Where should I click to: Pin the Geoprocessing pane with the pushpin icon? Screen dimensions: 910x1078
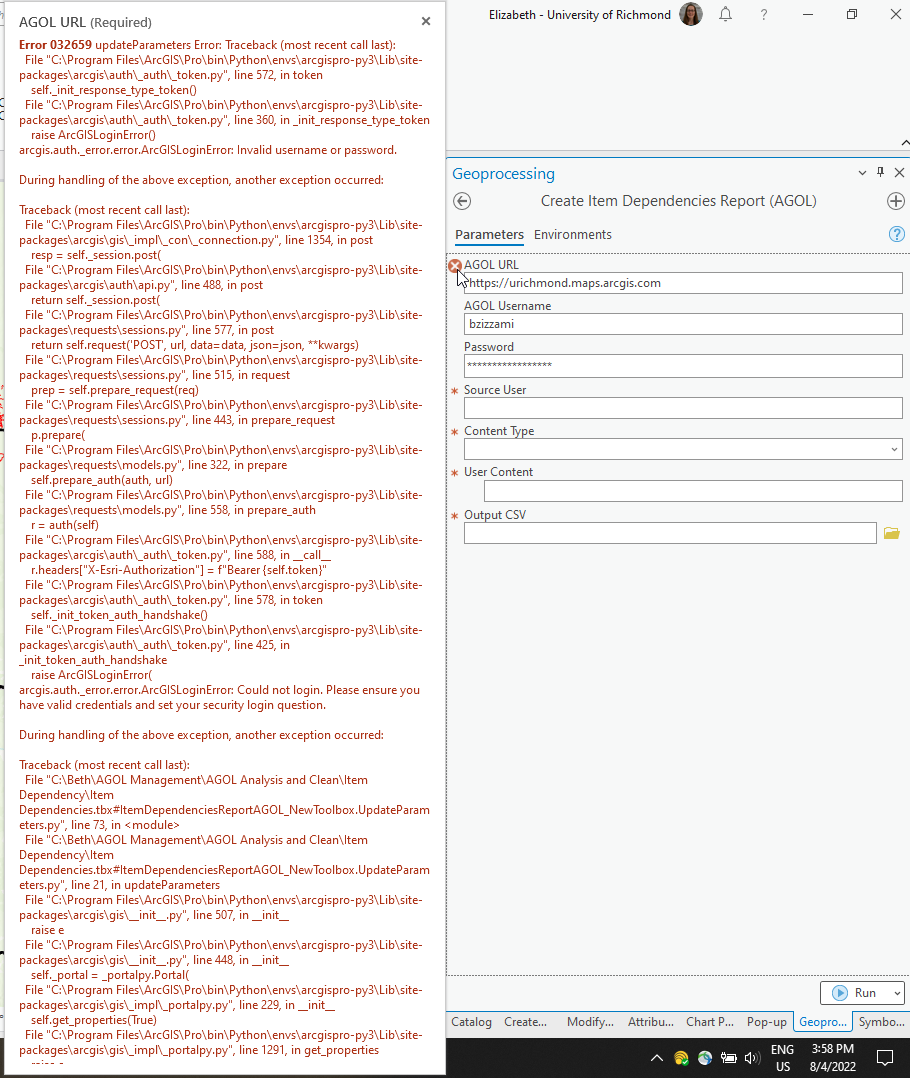coord(880,172)
